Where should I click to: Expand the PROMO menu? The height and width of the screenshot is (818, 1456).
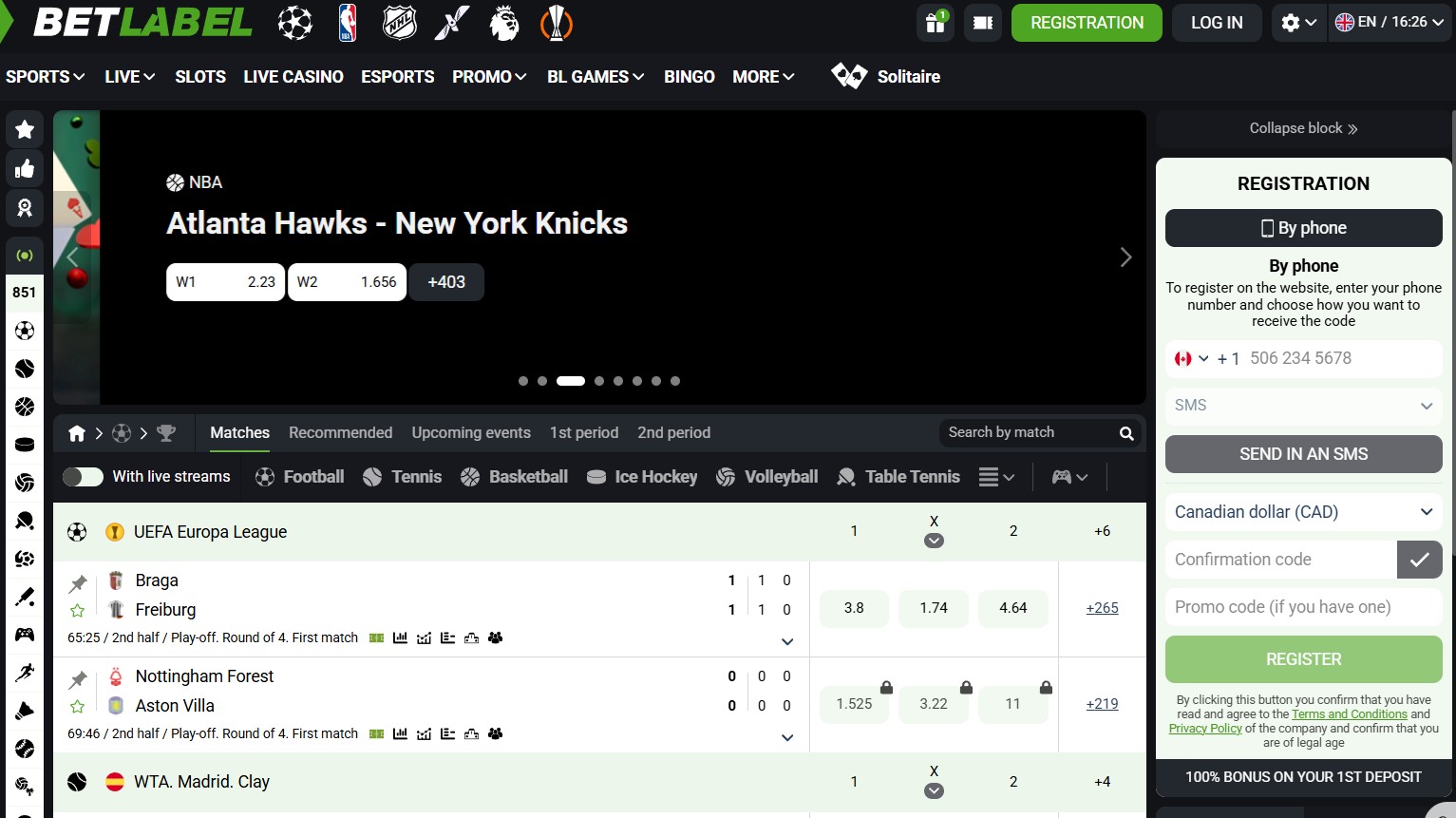point(489,77)
